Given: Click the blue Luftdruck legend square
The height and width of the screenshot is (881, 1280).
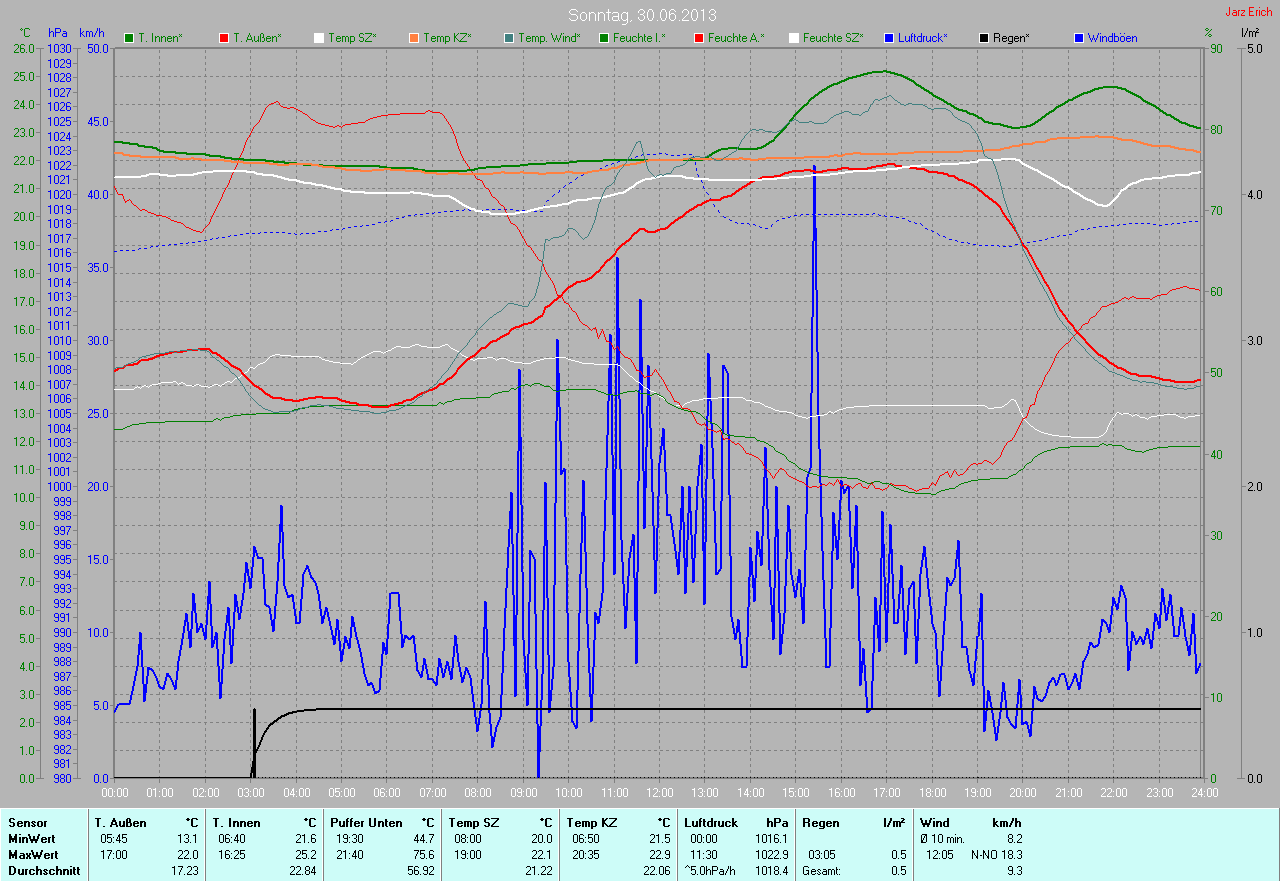Looking at the screenshot, I should (x=889, y=38).
